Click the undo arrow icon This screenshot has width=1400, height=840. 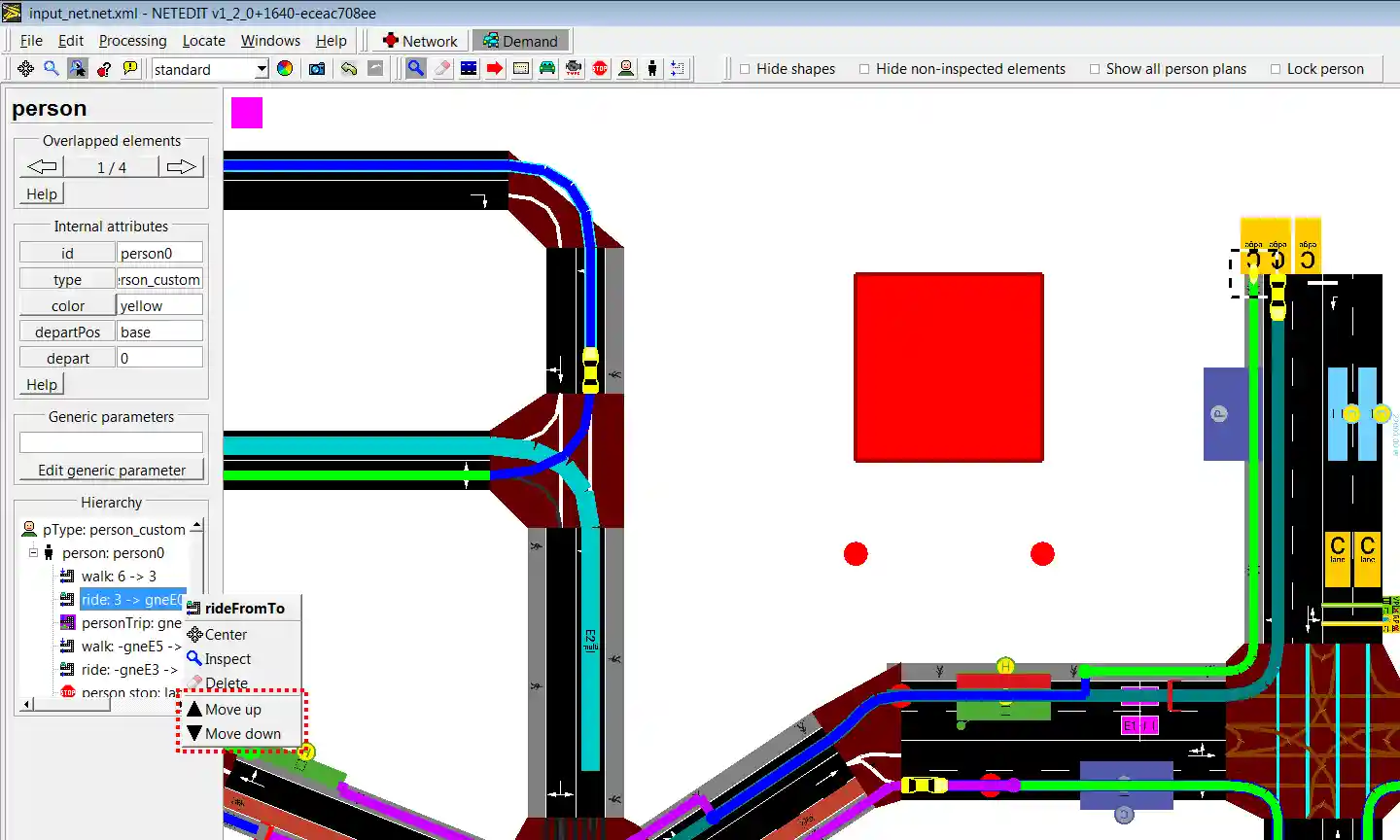[x=349, y=68]
